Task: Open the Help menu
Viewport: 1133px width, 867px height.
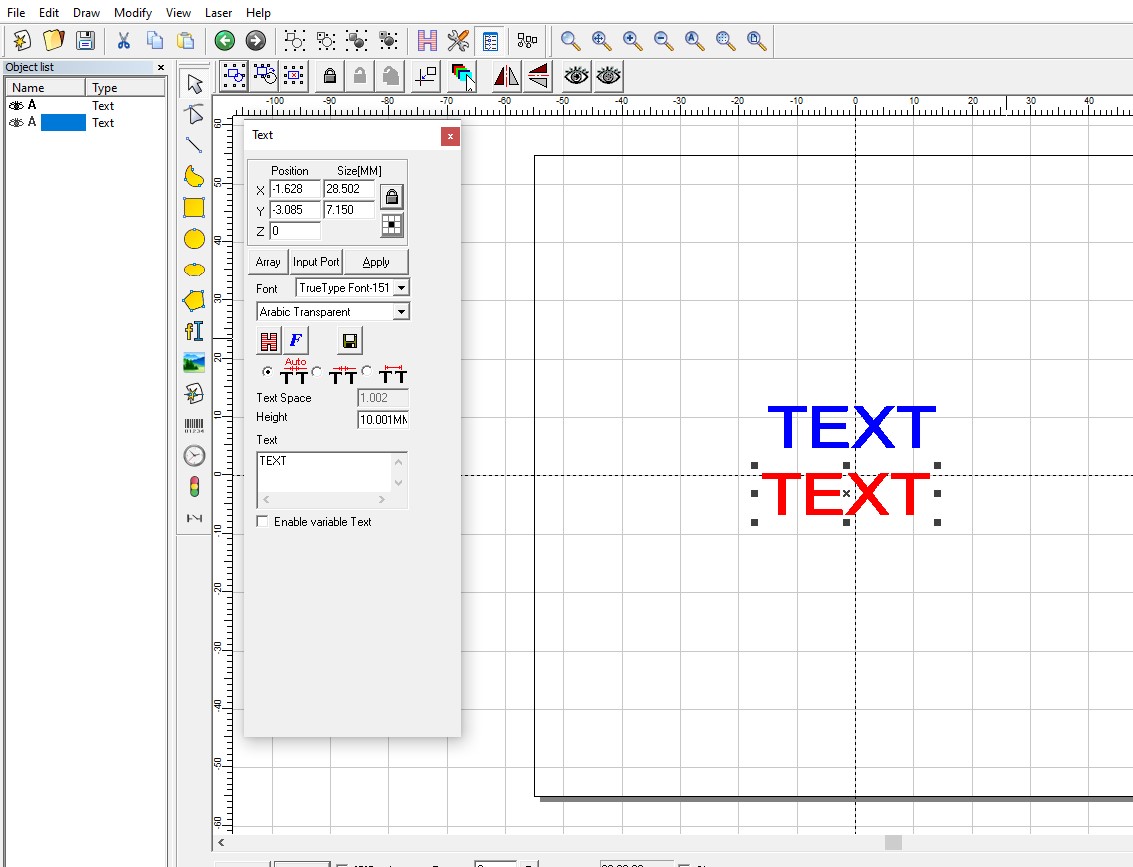Action: click(258, 12)
